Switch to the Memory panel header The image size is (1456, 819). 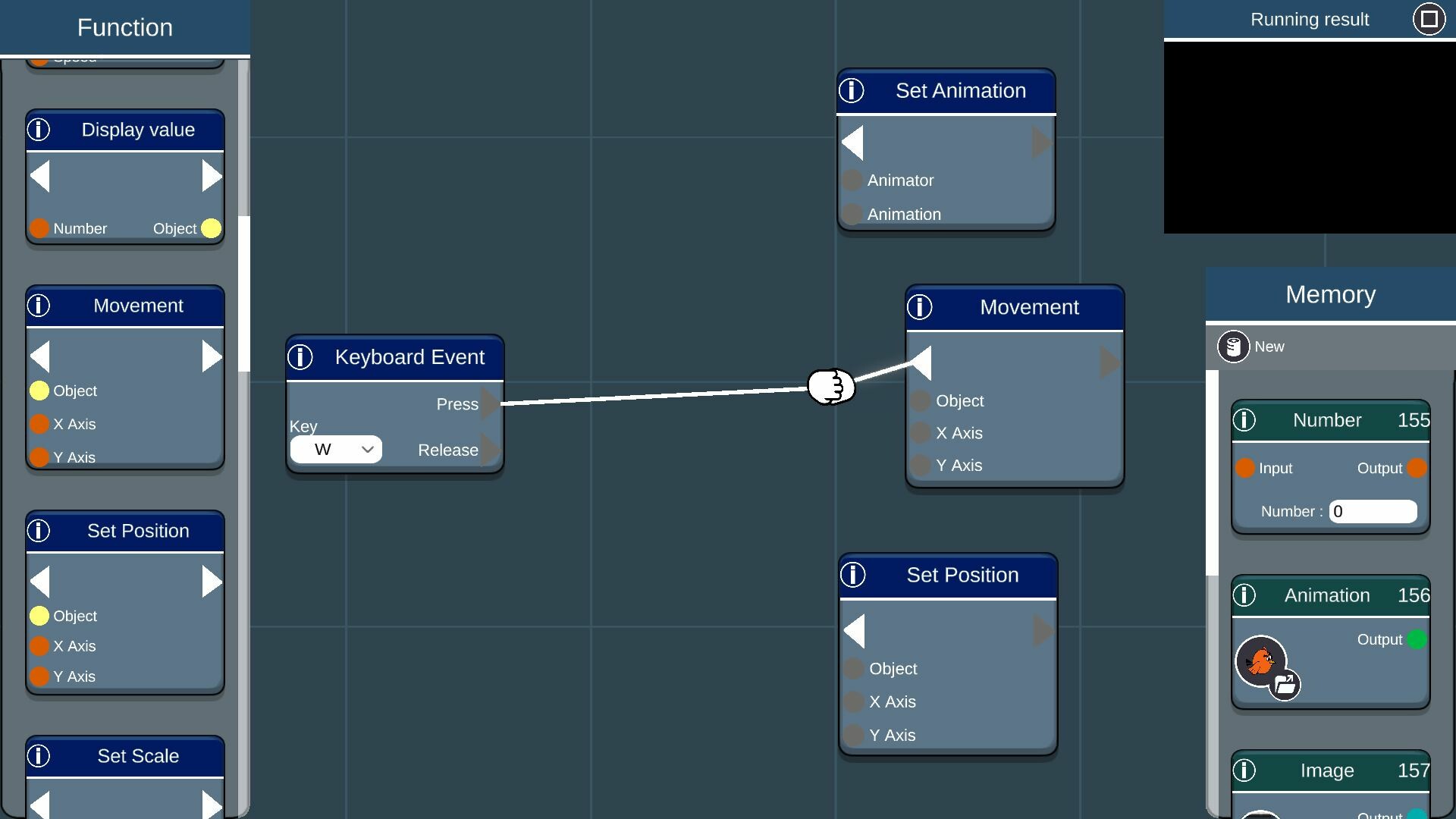pyautogui.click(x=1330, y=294)
